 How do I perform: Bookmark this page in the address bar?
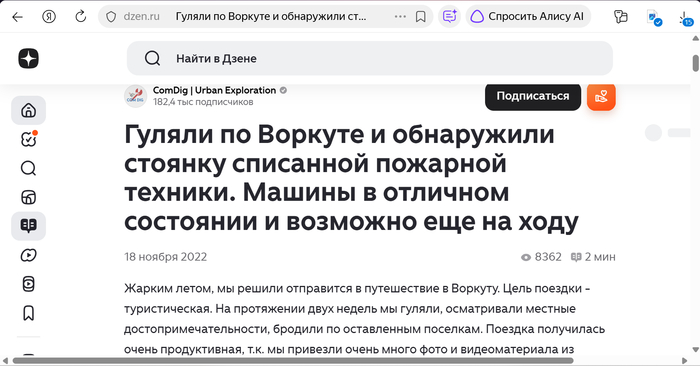421,17
